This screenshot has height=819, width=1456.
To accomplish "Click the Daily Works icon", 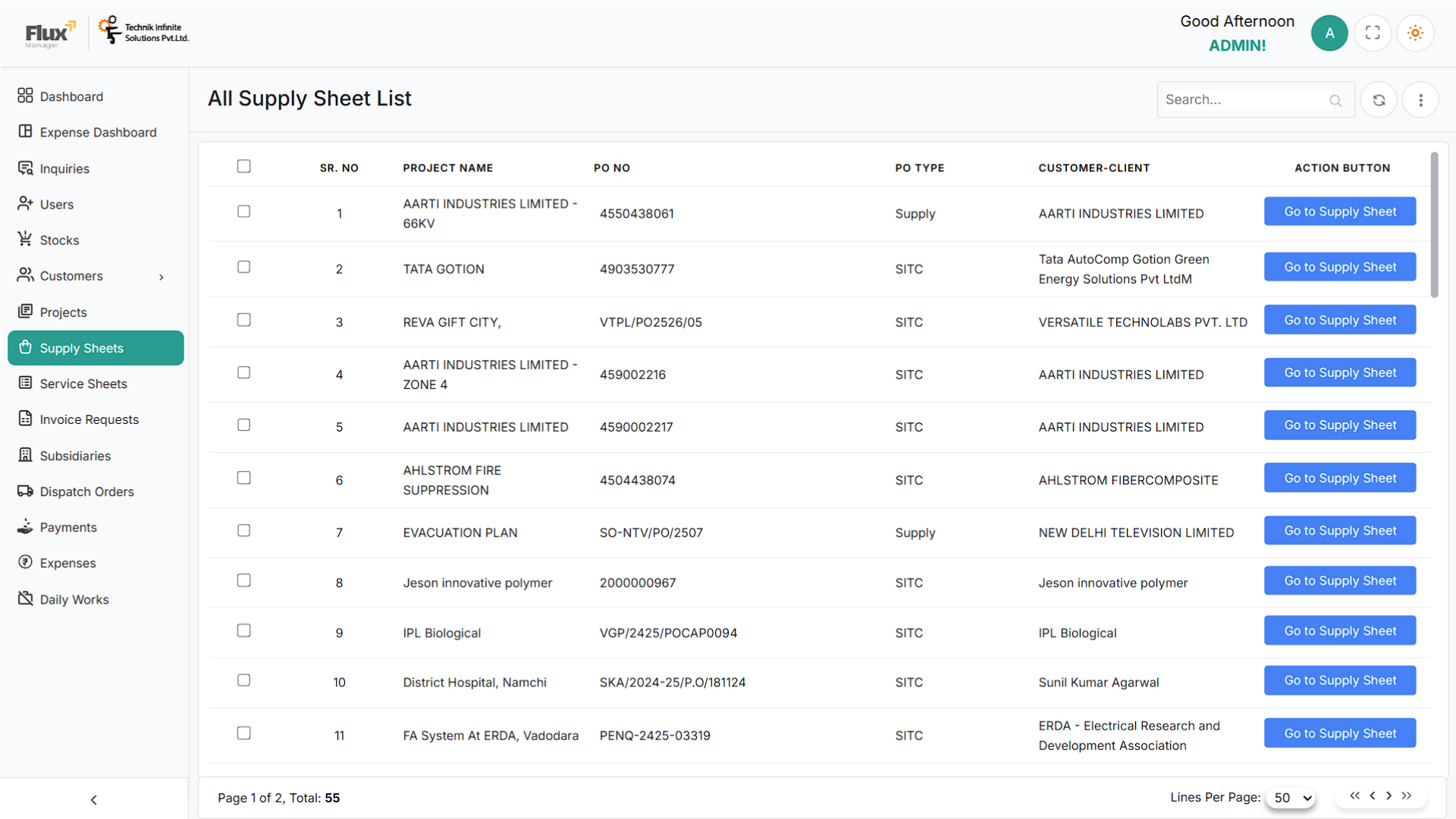I will (25, 598).
